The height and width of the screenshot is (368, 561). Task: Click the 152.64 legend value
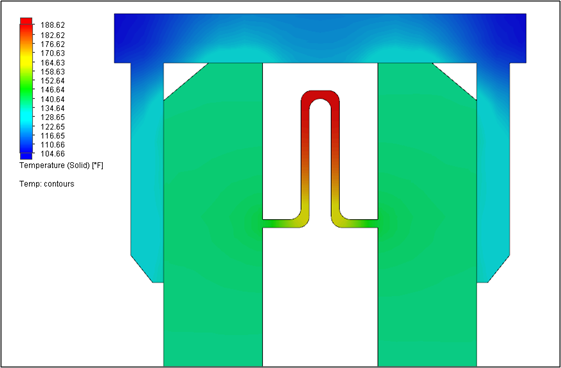[53, 81]
